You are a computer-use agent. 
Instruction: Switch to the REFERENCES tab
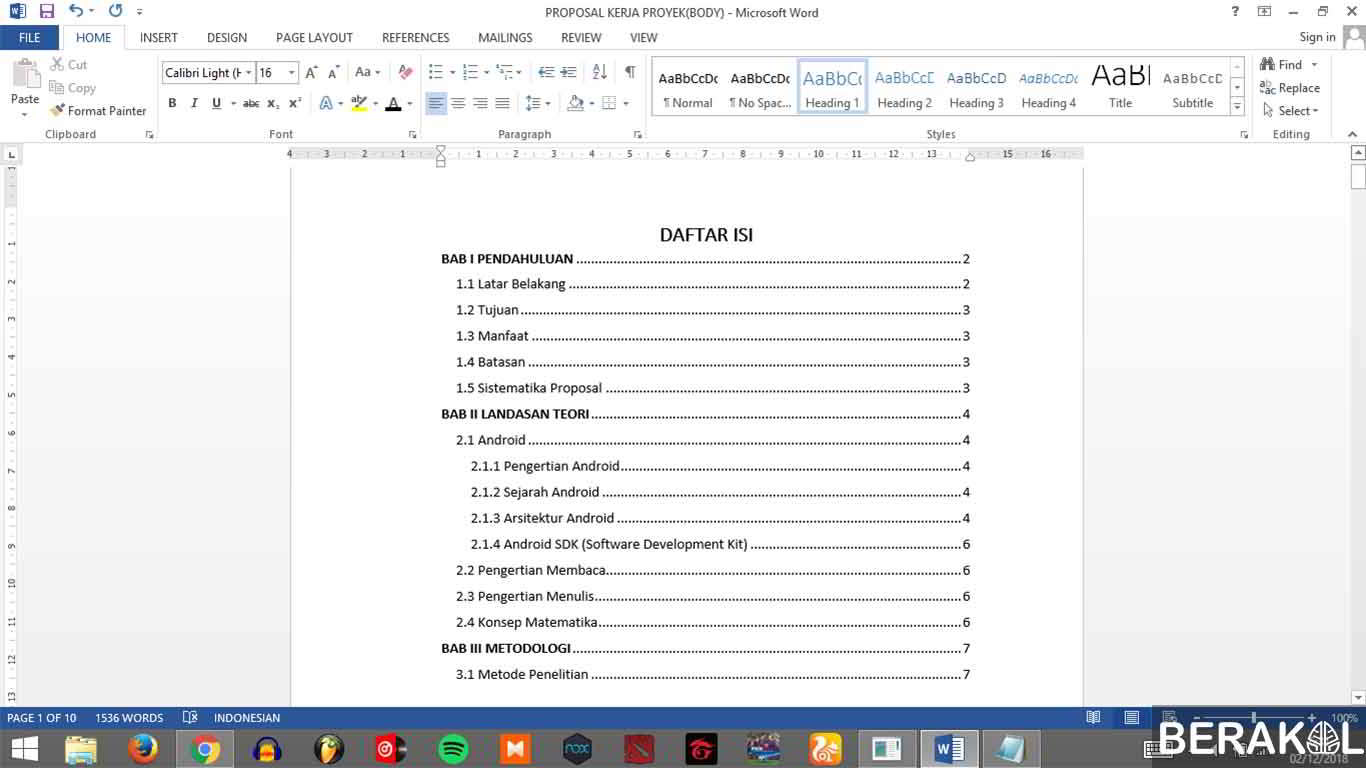[x=415, y=37]
